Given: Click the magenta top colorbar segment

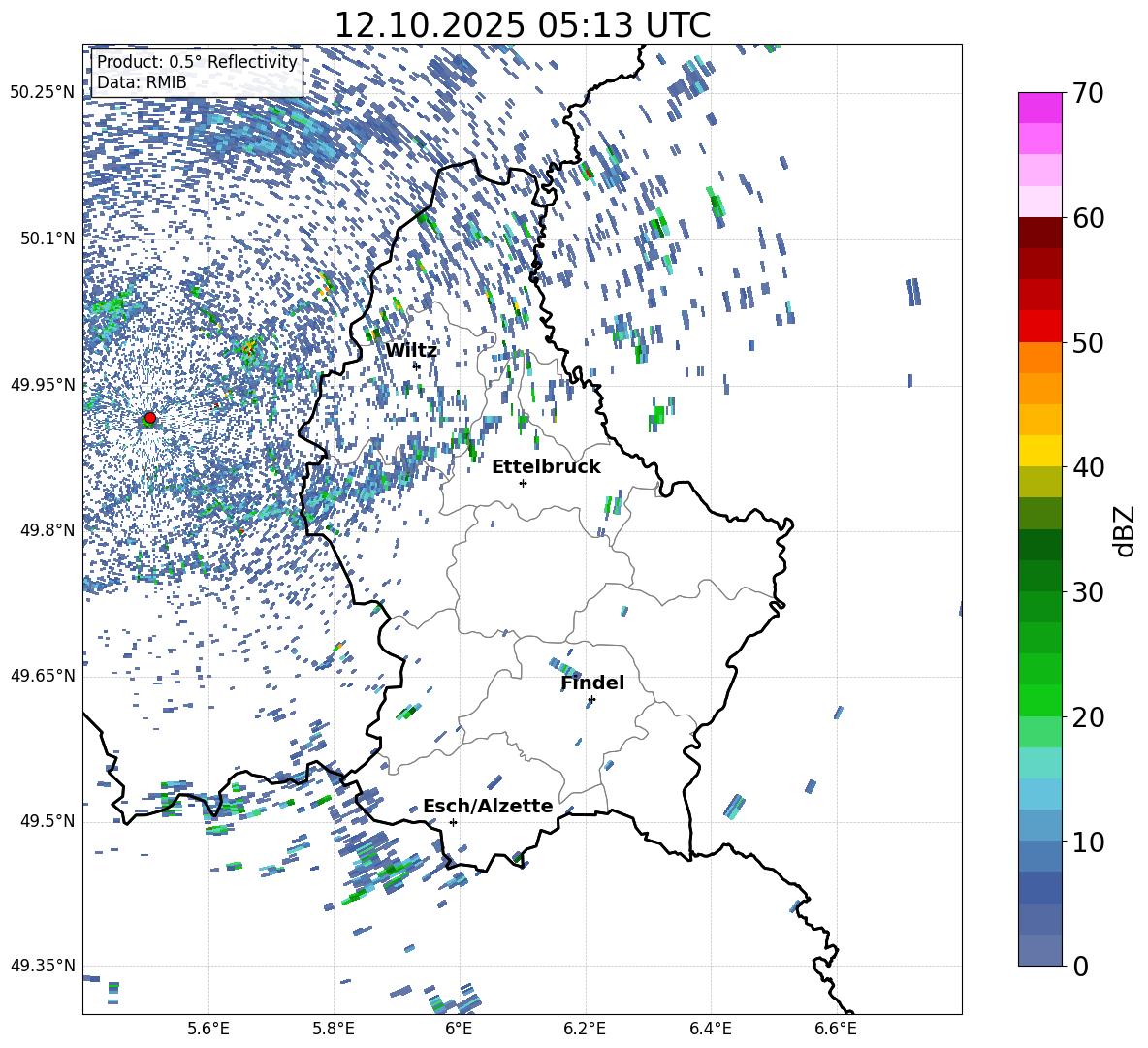Looking at the screenshot, I should [1039, 109].
